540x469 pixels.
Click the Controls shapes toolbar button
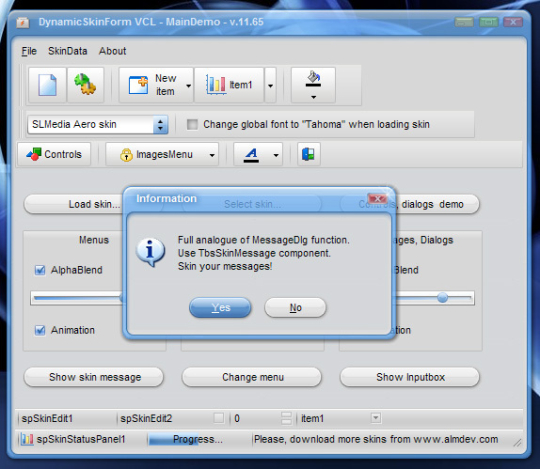tap(54, 154)
